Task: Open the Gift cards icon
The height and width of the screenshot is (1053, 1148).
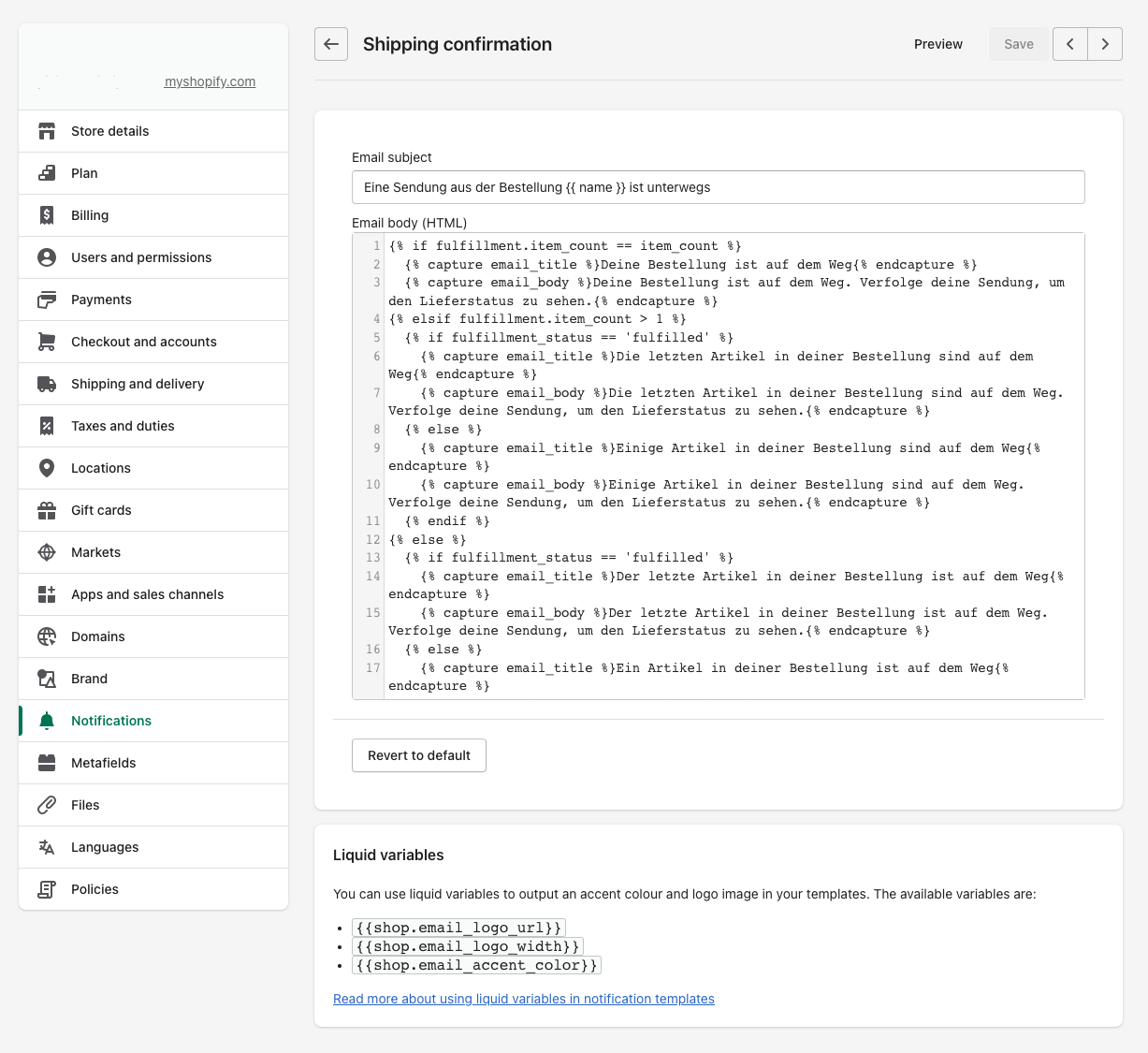Action: pos(47,510)
